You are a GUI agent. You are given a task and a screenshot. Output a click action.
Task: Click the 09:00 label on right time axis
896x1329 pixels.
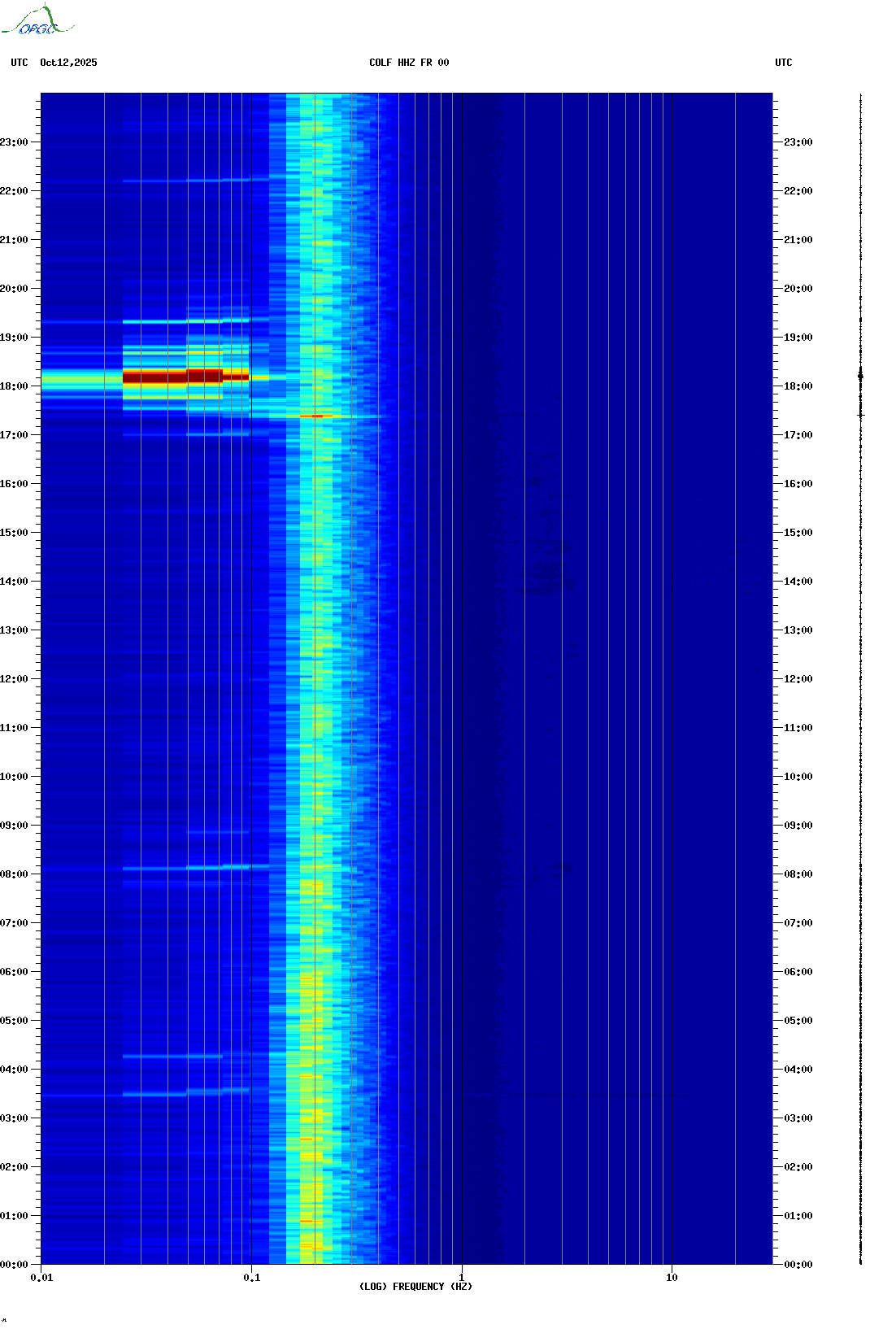coord(798,826)
